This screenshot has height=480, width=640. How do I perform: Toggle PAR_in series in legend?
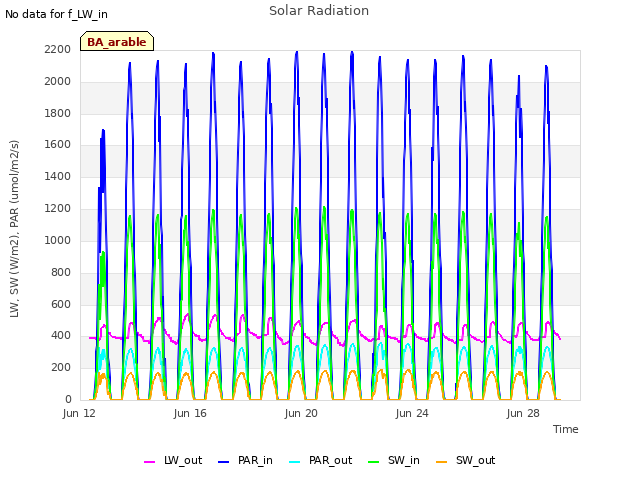(x=246, y=460)
